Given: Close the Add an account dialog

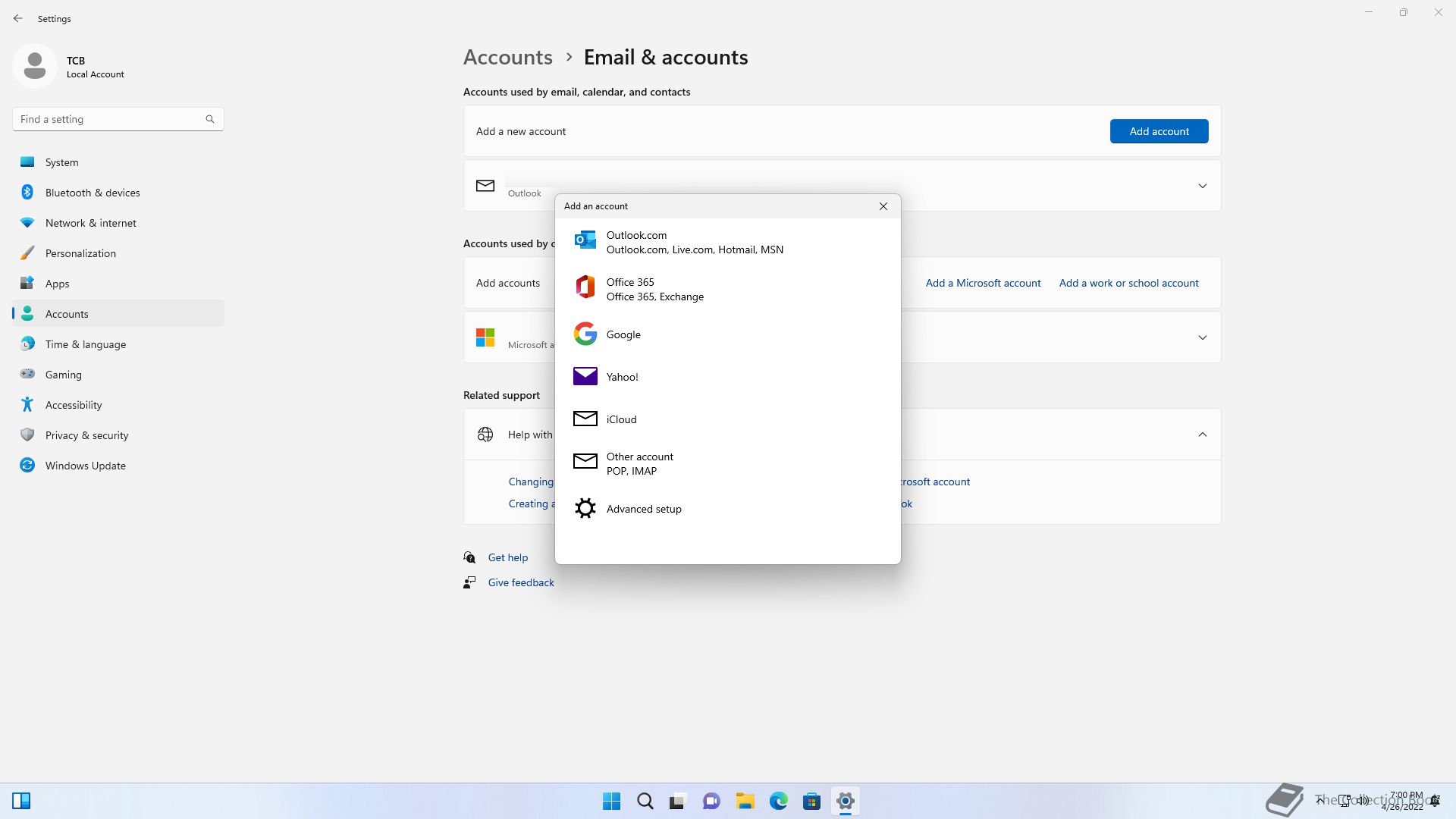Looking at the screenshot, I should 883,206.
